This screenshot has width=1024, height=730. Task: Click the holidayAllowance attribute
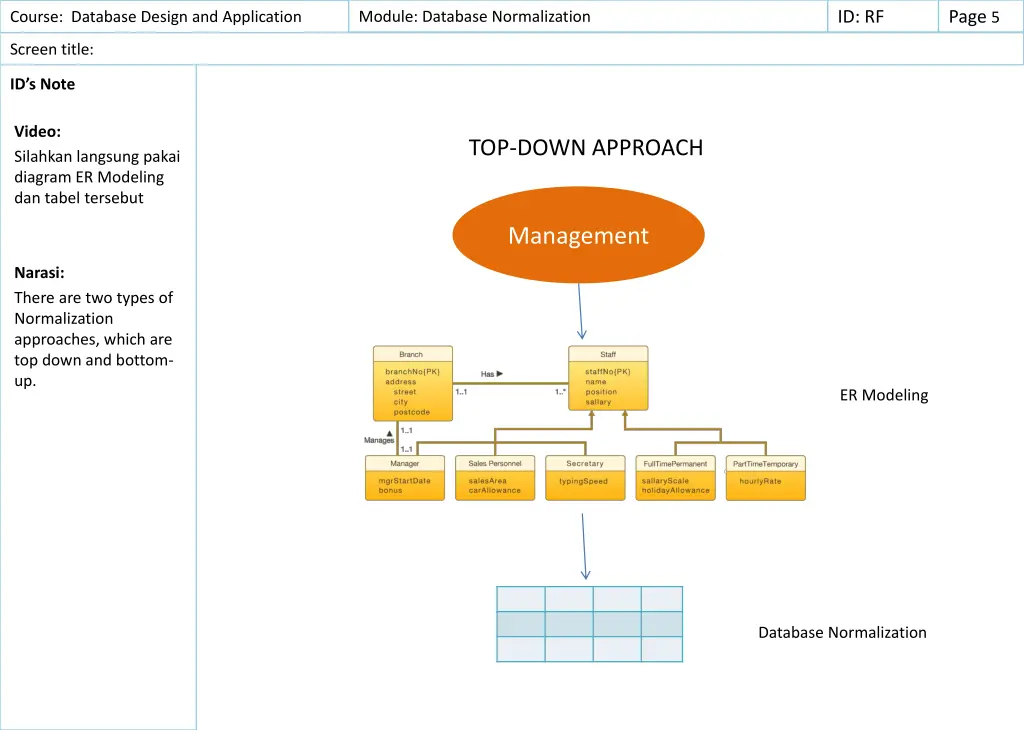click(675, 490)
